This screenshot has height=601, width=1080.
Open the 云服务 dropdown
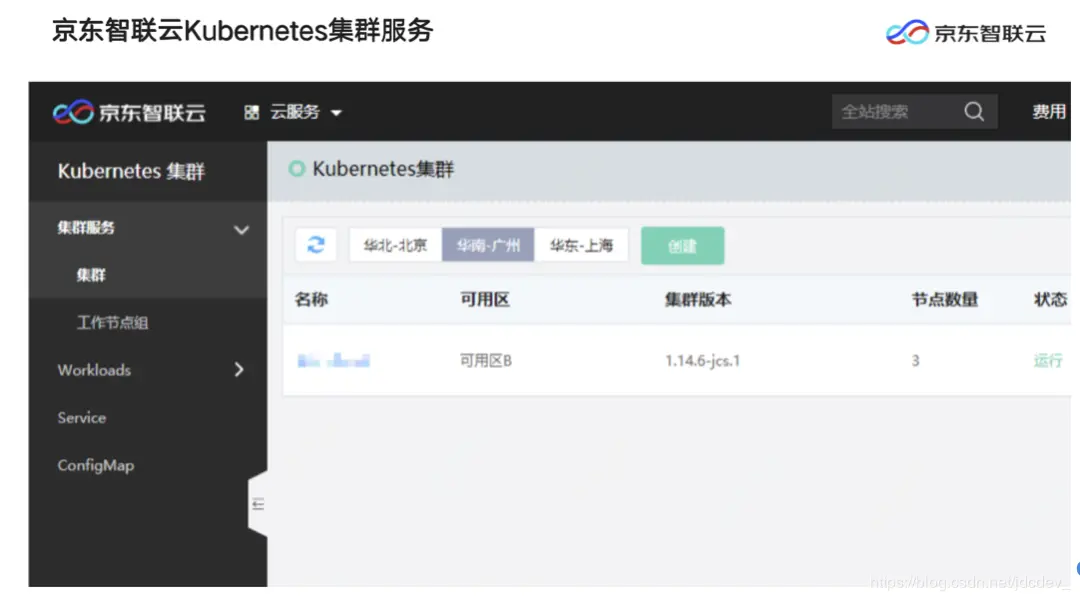click(x=297, y=111)
